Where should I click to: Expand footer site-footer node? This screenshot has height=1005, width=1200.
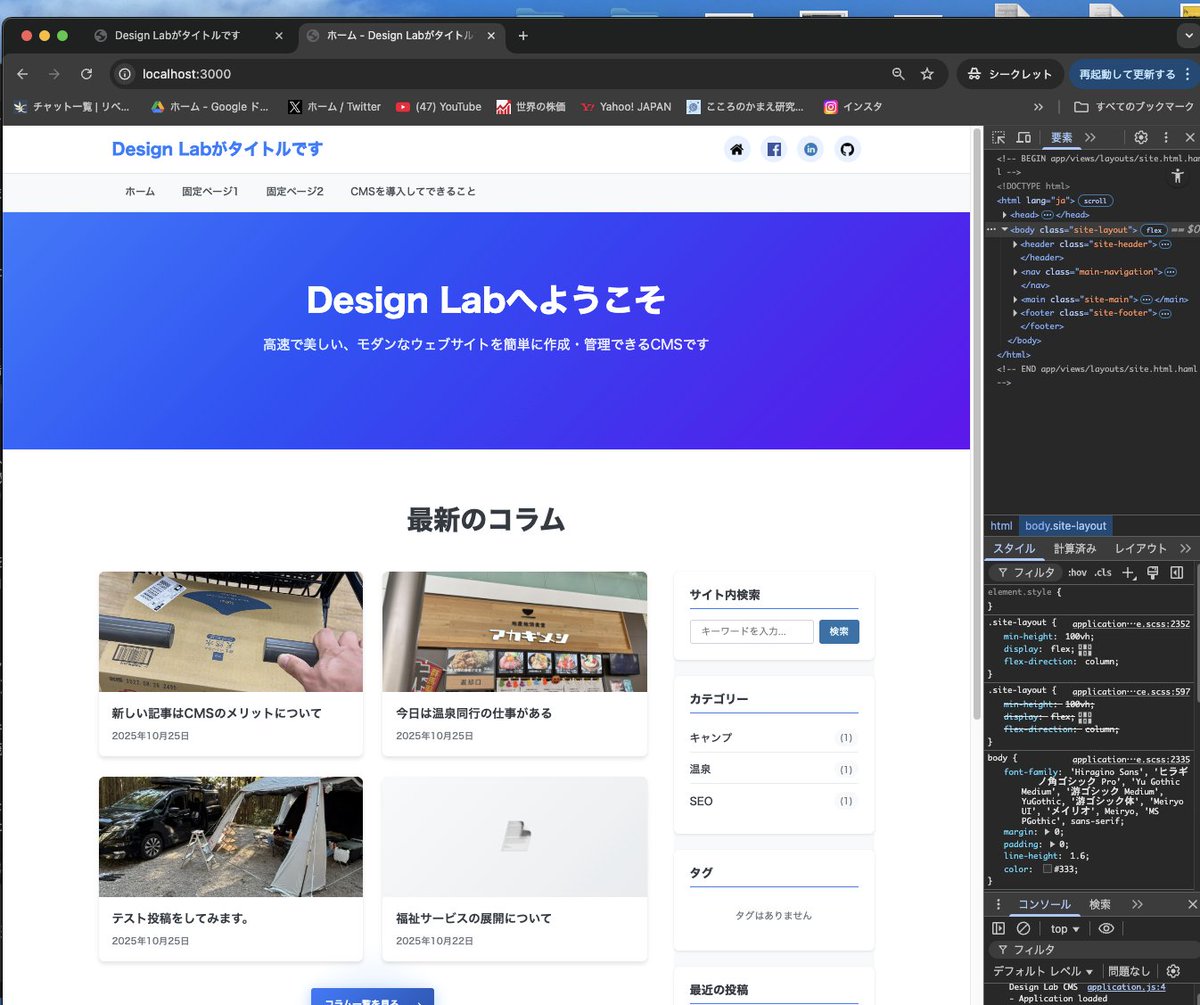click(1016, 313)
